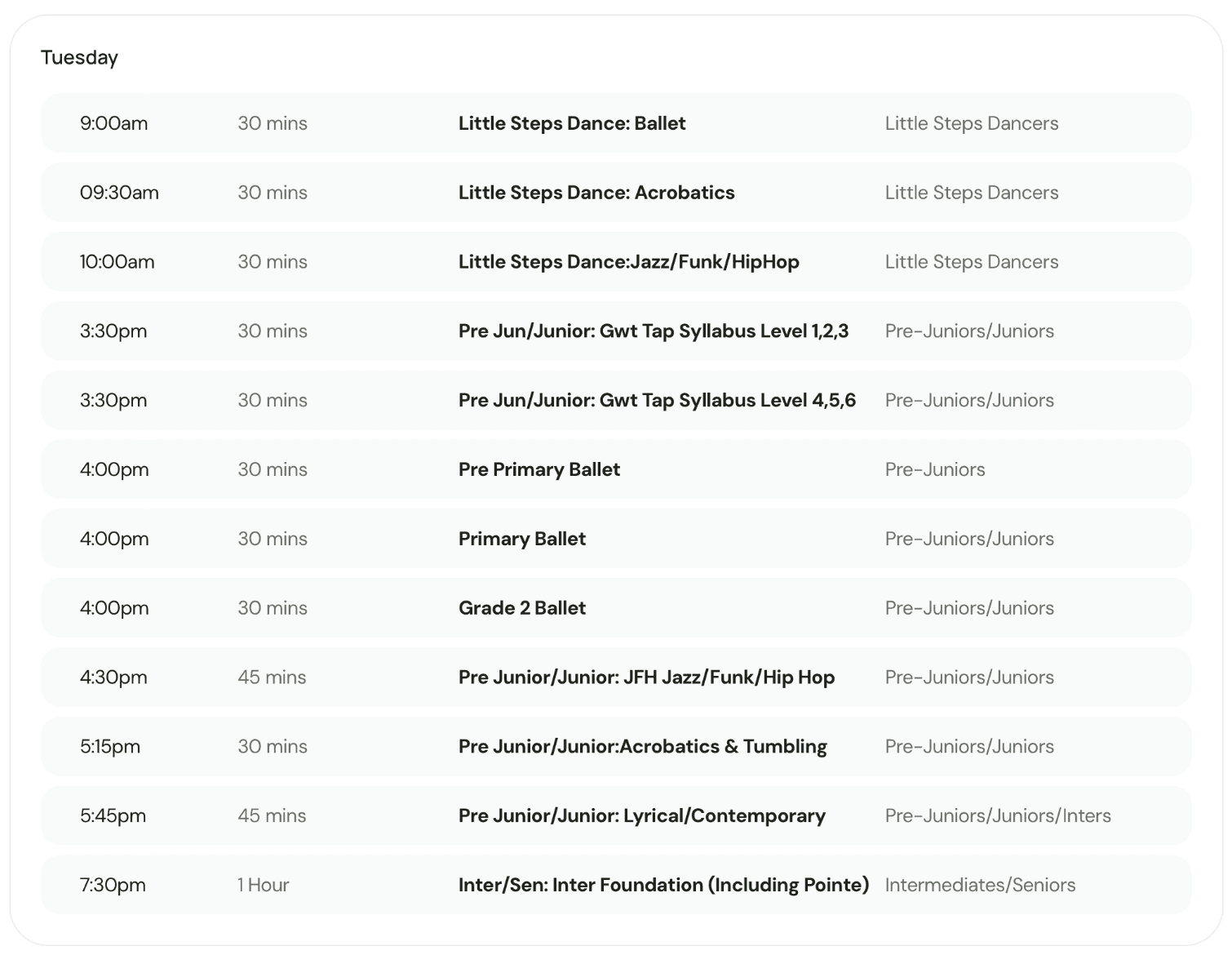This screenshot has width=1232, height=955.
Task: Open Inter/Sen: Inter Foundation (Including Pointe)
Action: coord(664,885)
